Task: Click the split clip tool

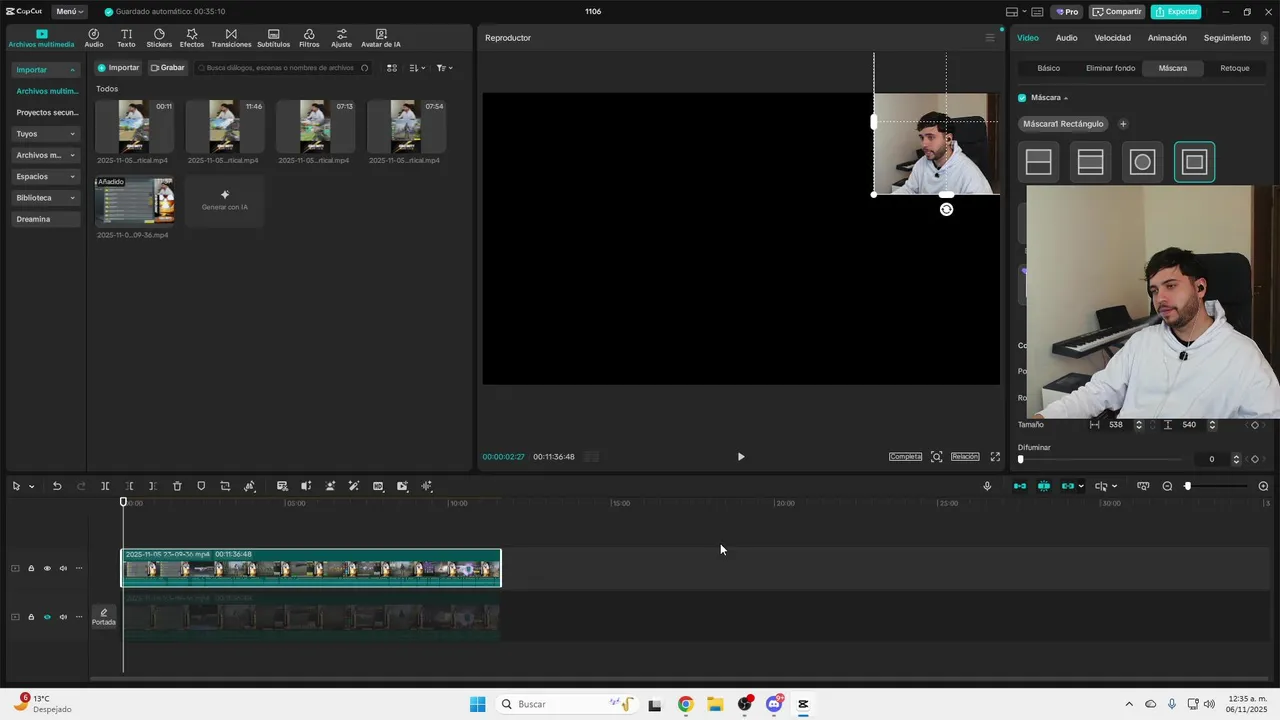Action: (105, 486)
